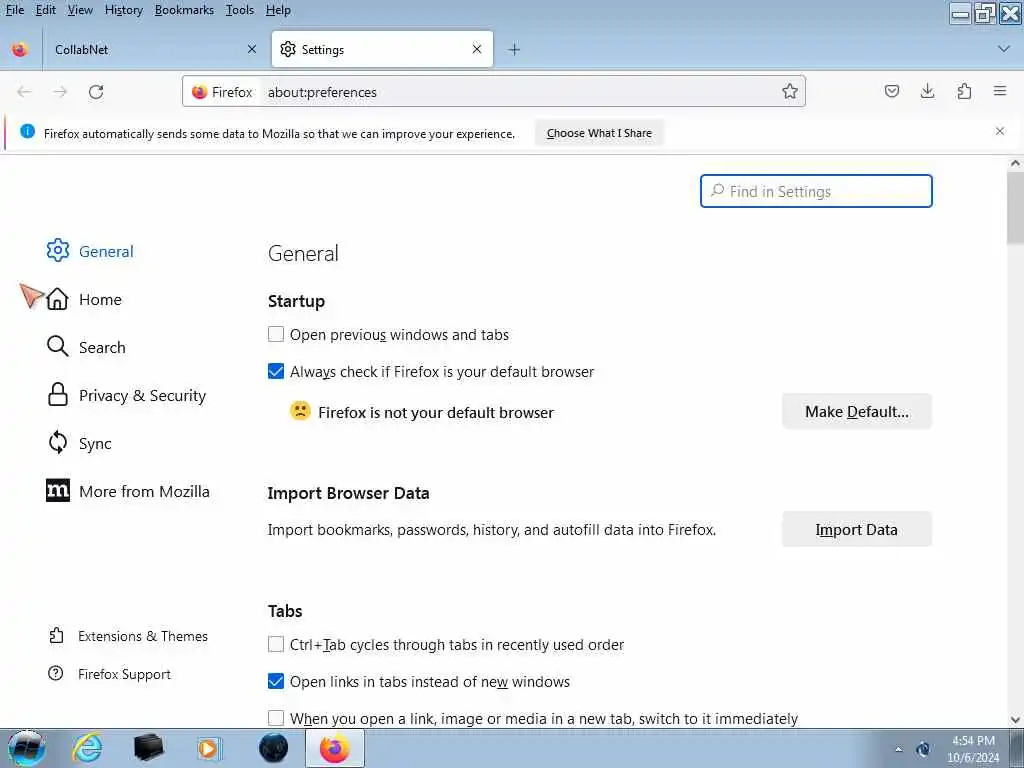This screenshot has width=1024, height=768.
Task: Click the Startup section heading
Action: [296, 301]
